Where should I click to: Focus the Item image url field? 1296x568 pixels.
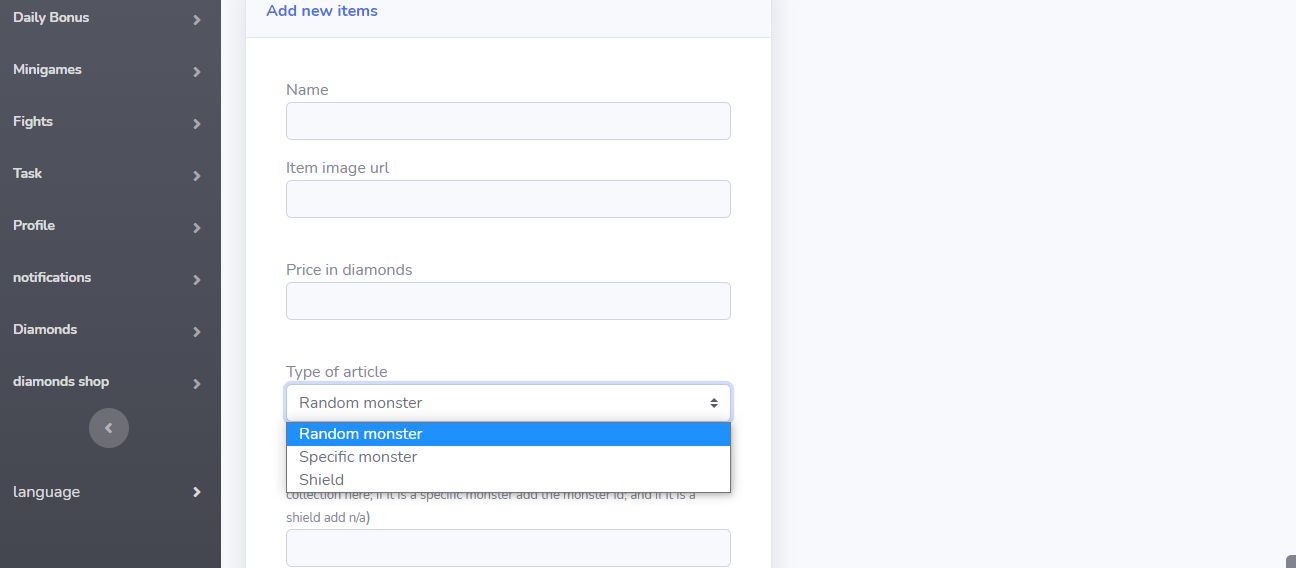[x=508, y=199]
